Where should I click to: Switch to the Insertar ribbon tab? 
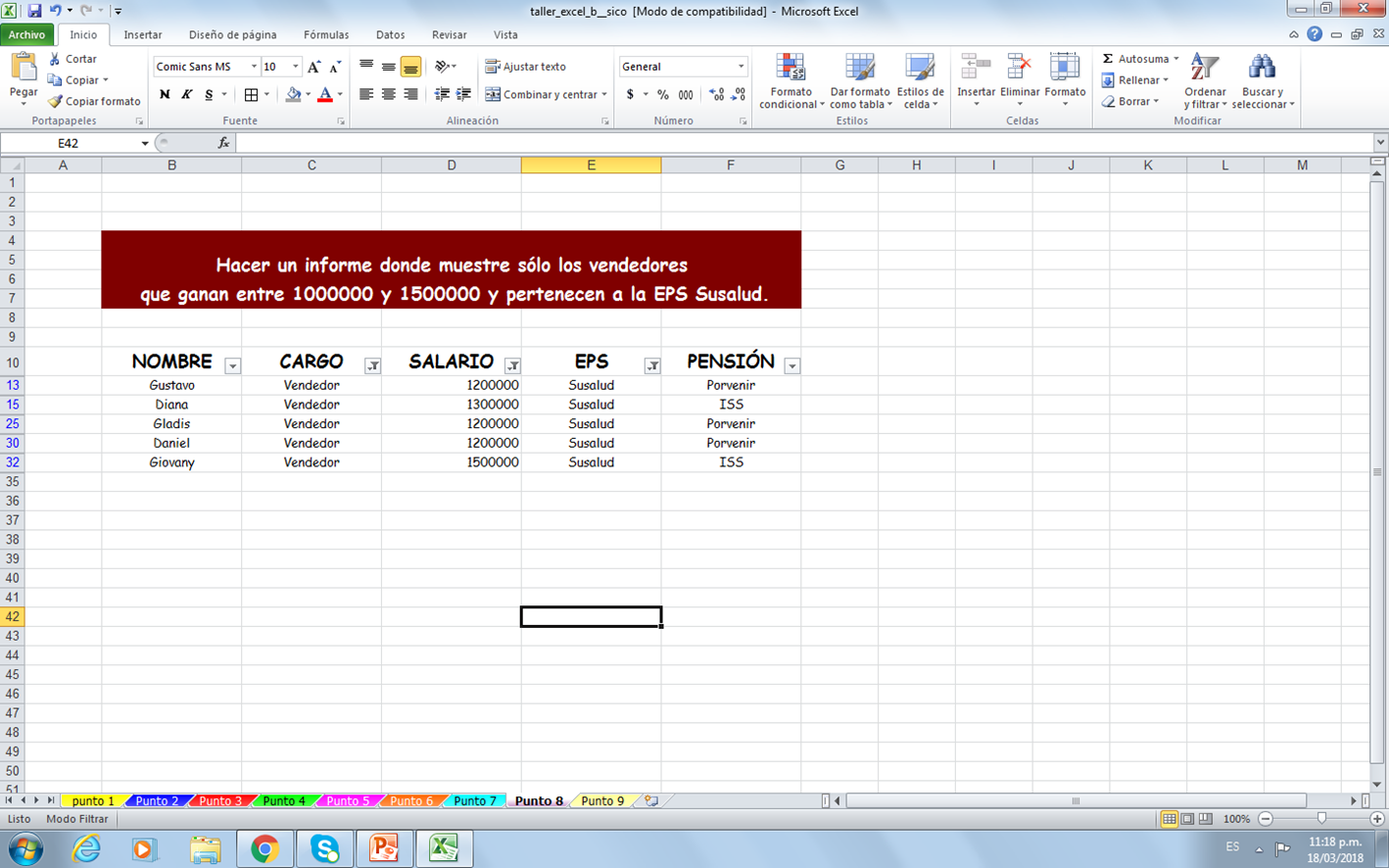[143, 34]
